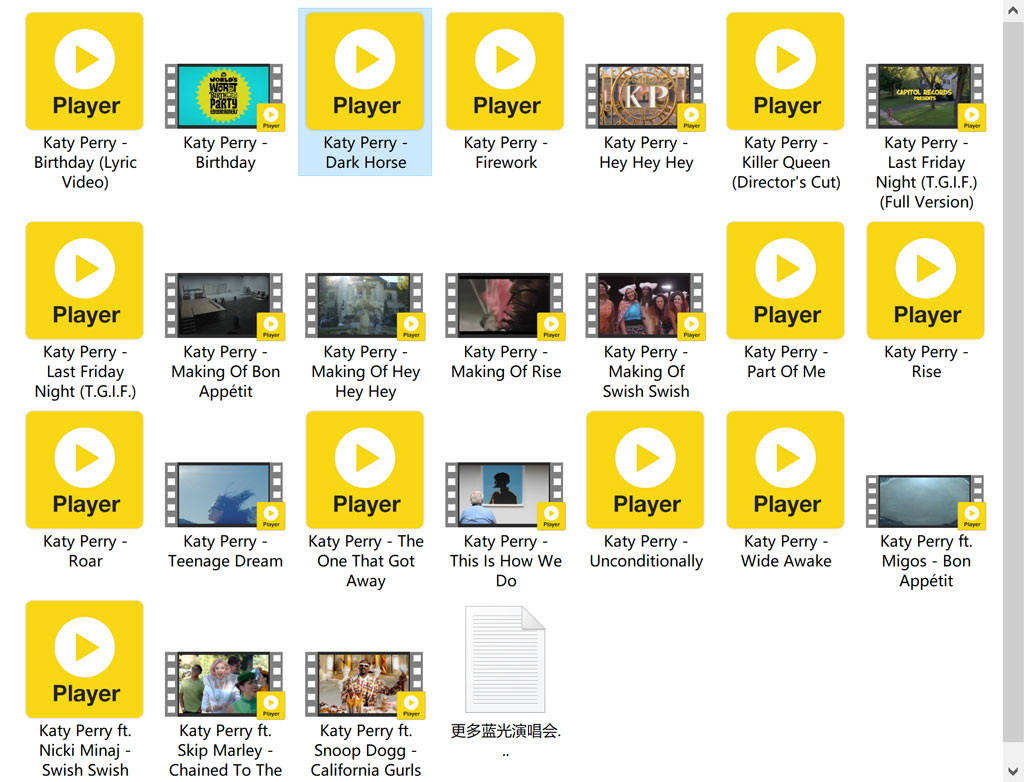Select Nicki Minaj - Swish Swish Player icon
Viewport: 1024px width, 782px height.
point(85,659)
